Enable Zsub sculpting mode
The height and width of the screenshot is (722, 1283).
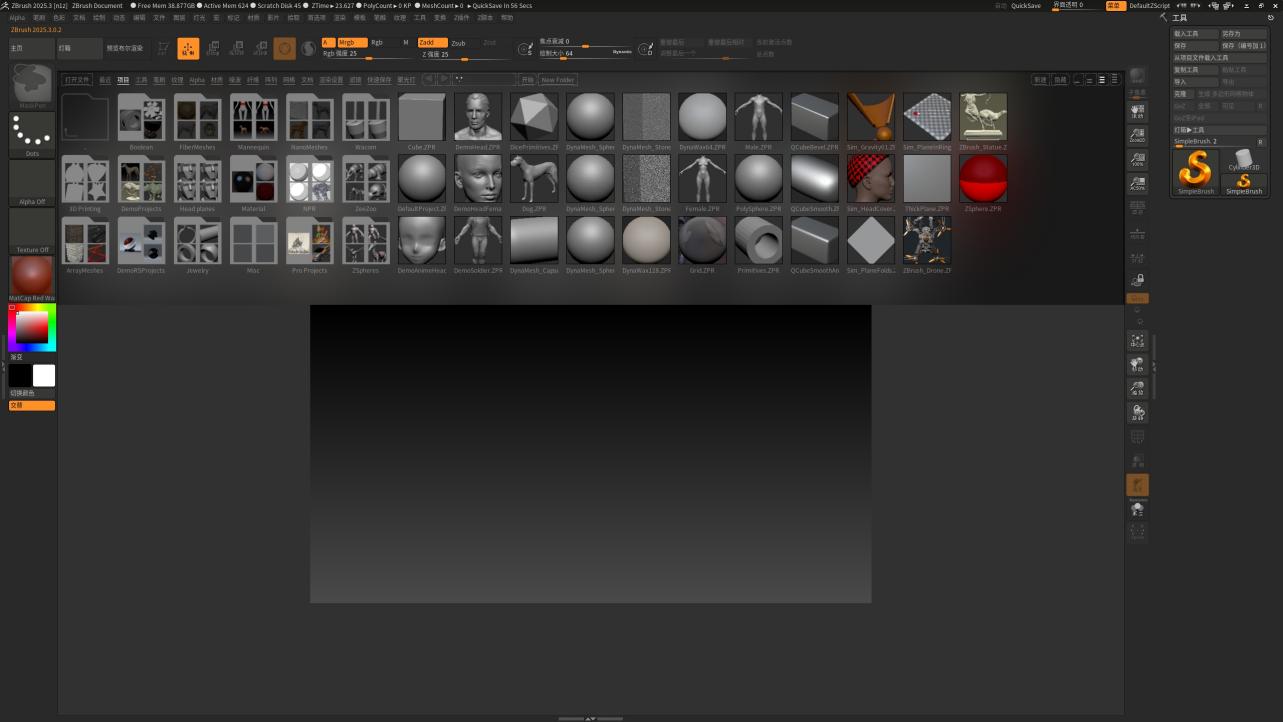459,42
